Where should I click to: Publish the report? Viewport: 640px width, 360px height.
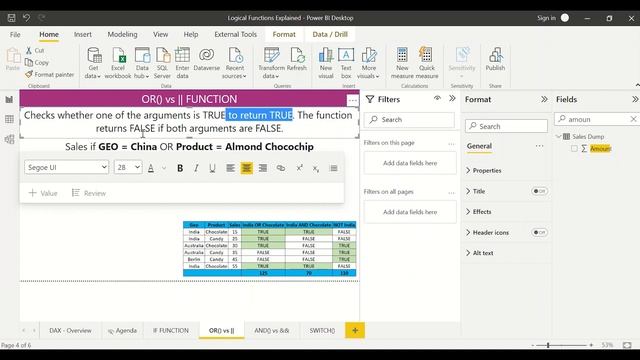[496, 59]
